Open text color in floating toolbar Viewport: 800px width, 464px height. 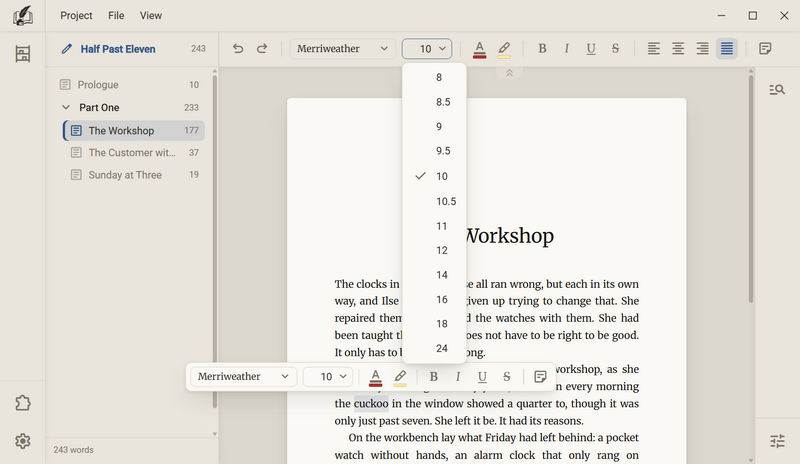click(x=376, y=377)
